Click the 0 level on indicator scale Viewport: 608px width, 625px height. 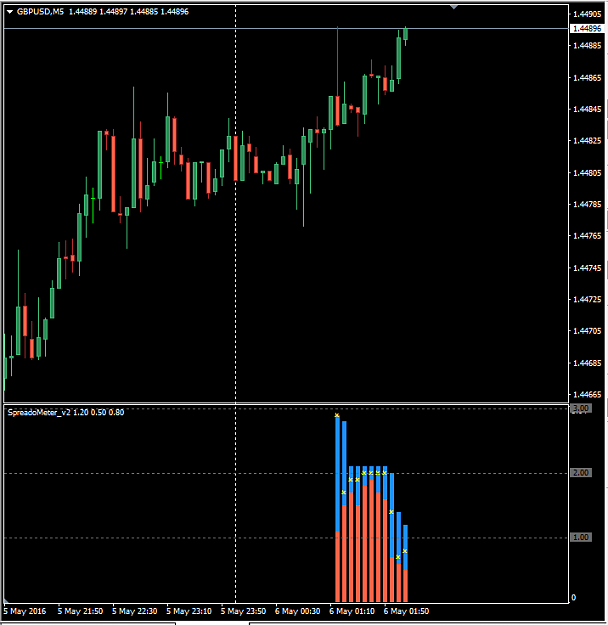click(x=574, y=597)
